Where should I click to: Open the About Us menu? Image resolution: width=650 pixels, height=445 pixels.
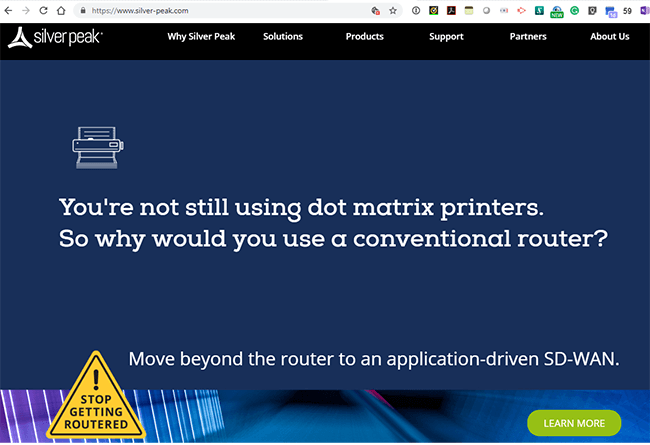click(x=609, y=37)
